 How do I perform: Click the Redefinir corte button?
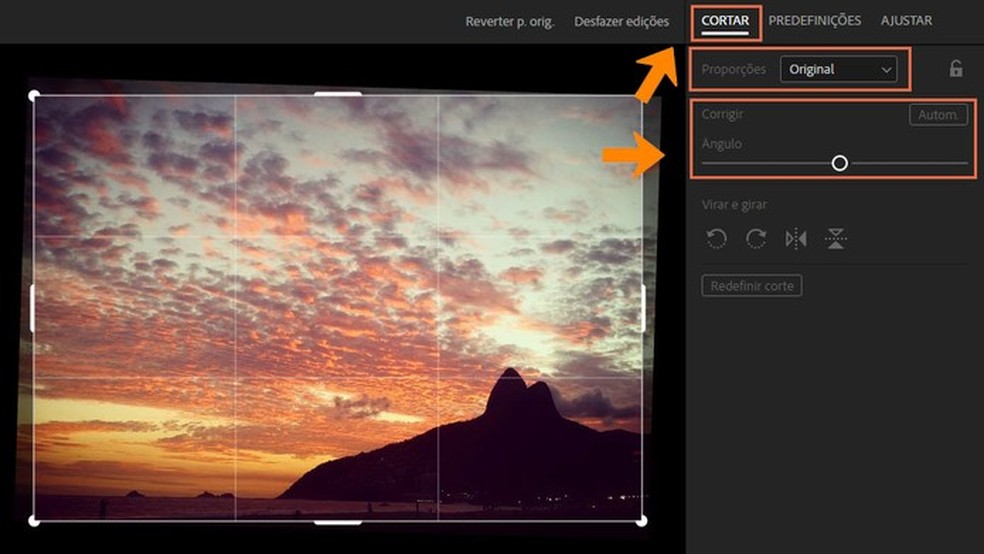[752, 285]
